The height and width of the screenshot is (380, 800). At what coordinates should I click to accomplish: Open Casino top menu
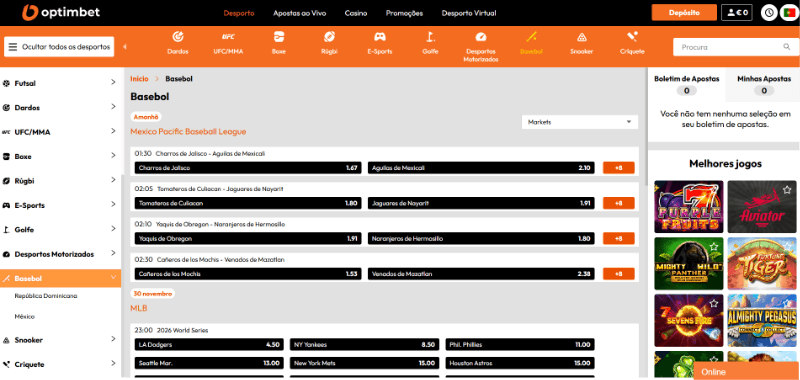(356, 13)
